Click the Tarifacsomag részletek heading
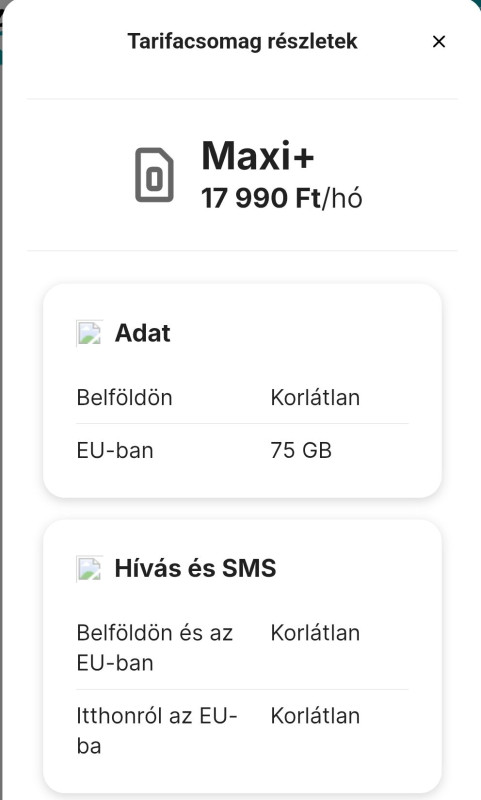Image resolution: width=481 pixels, height=800 pixels. point(242,41)
